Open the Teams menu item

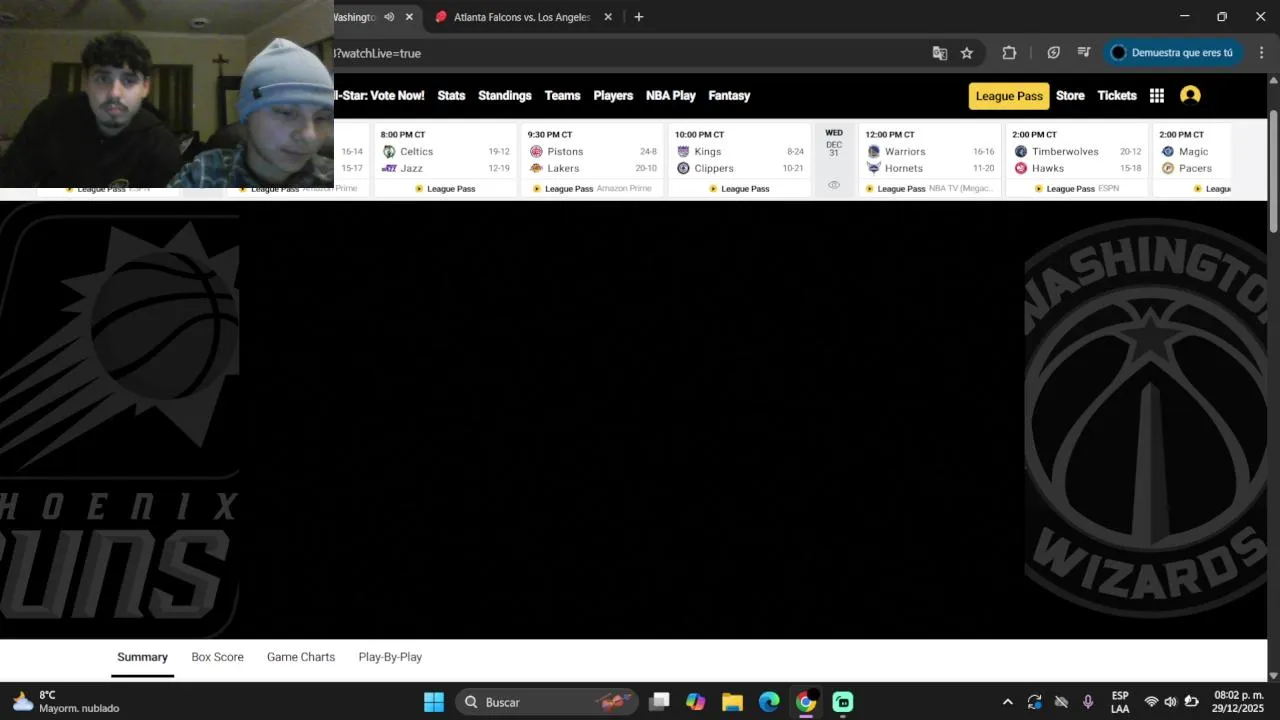(x=562, y=96)
